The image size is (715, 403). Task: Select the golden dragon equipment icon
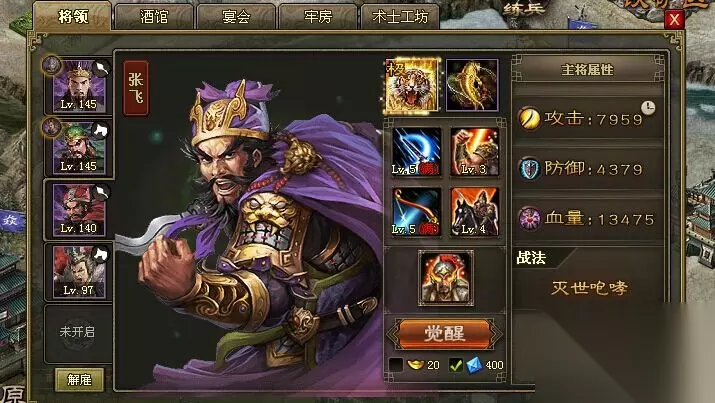472,85
